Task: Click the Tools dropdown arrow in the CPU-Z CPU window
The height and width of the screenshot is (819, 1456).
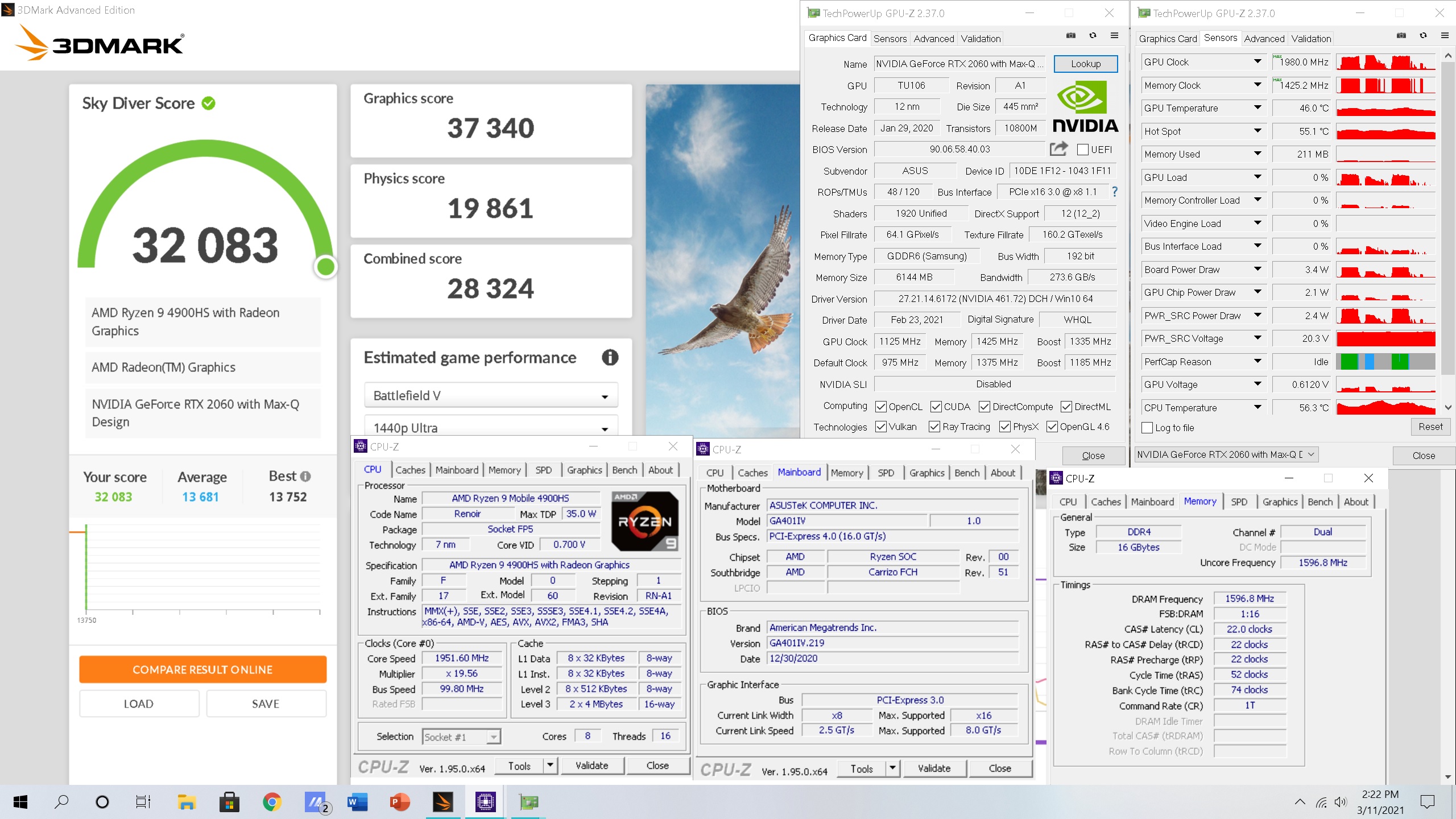Action: pos(549,766)
